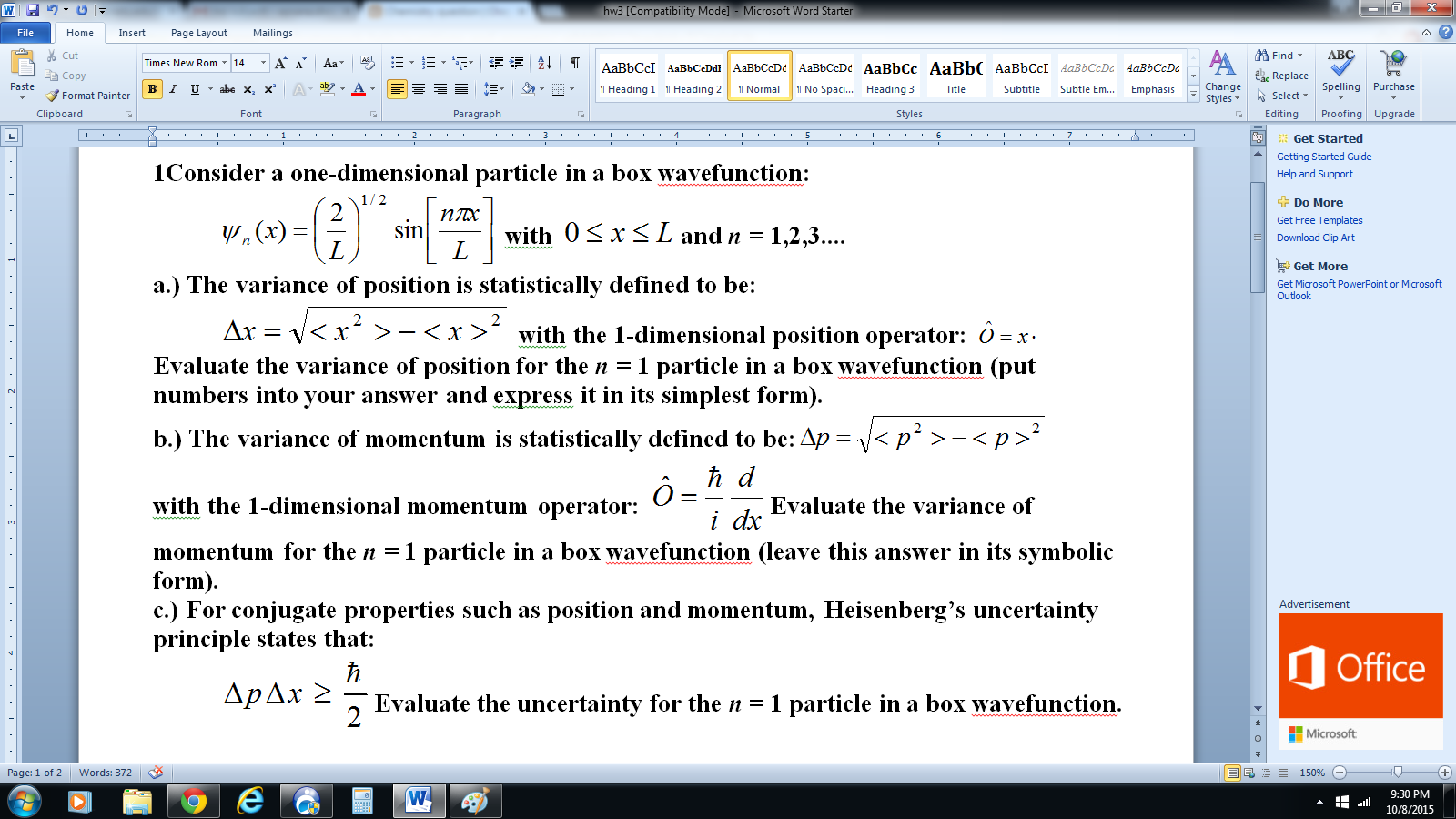Open the Mailings ribbon tab
Image resolution: width=1456 pixels, height=819 pixels.
pyautogui.click(x=272, y=33)
